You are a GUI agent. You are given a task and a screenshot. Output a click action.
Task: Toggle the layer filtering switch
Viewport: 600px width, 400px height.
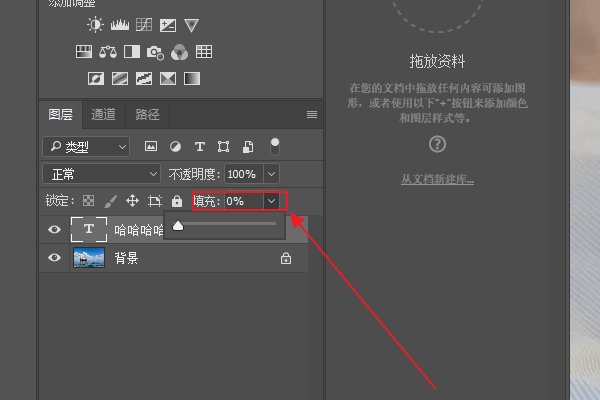coord(275,147)
